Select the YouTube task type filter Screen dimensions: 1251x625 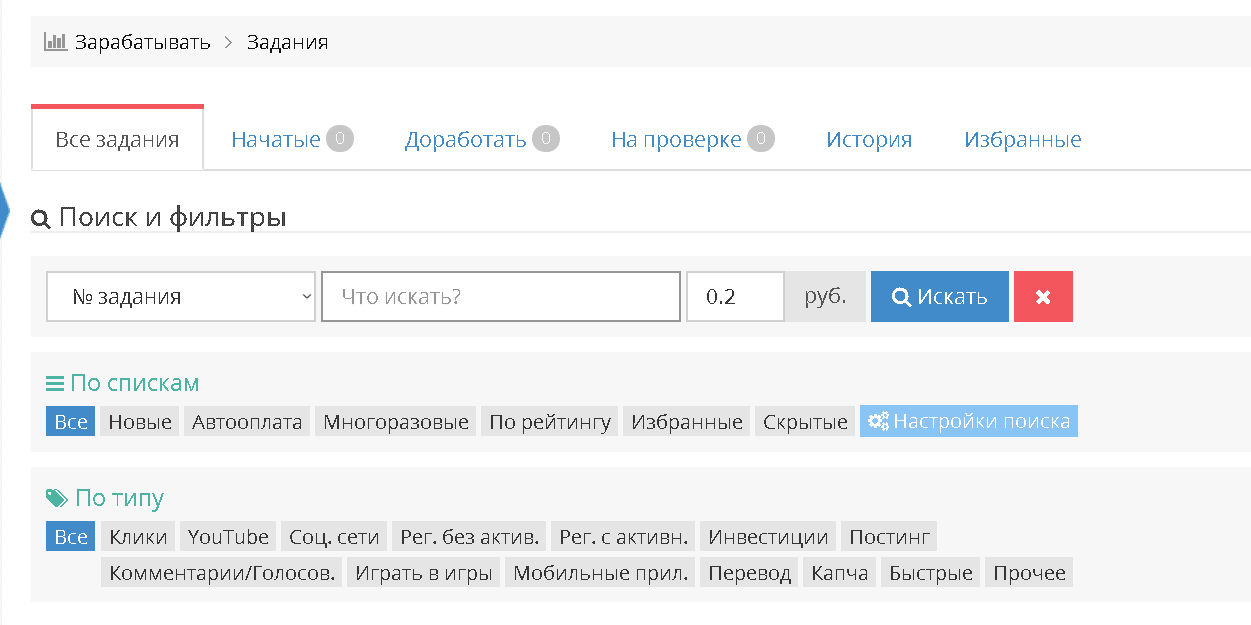[228, 537]
